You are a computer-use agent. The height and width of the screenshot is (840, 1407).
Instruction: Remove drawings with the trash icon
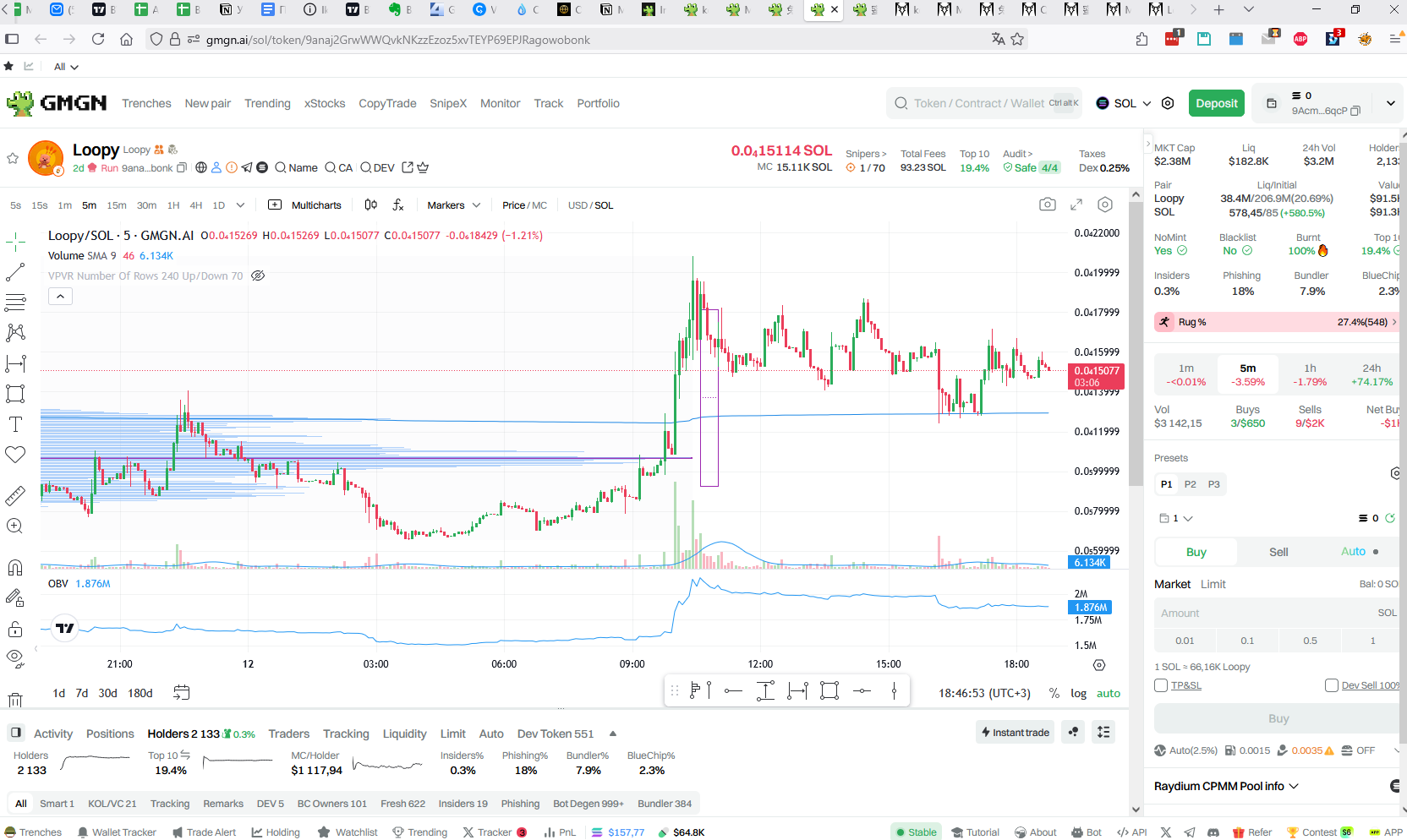coord(15,700)
